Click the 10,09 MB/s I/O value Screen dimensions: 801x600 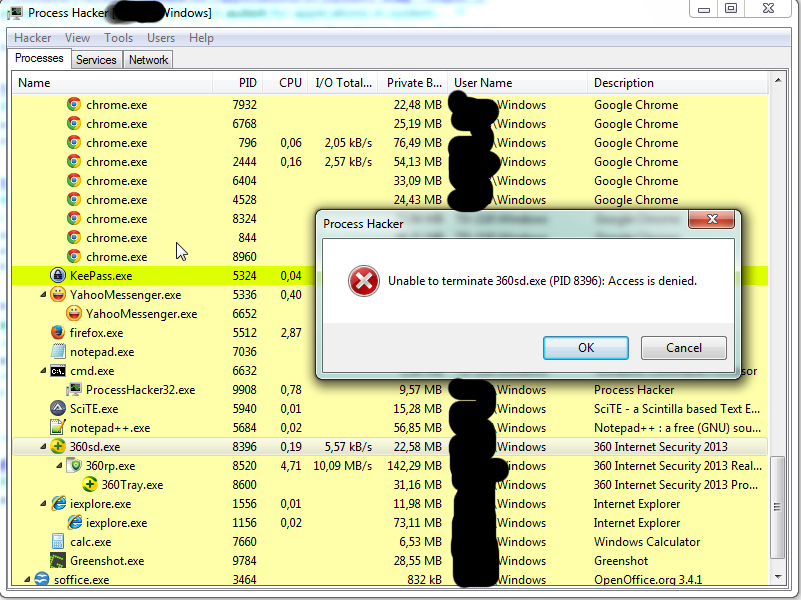coord(342,466)
